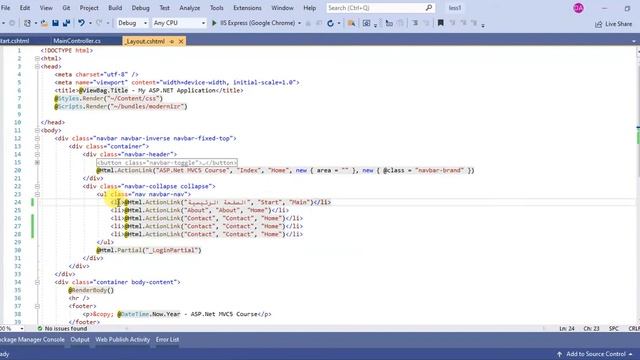Click the Find in Files icon
Screen dimensions: 640x360
point(351,23)
